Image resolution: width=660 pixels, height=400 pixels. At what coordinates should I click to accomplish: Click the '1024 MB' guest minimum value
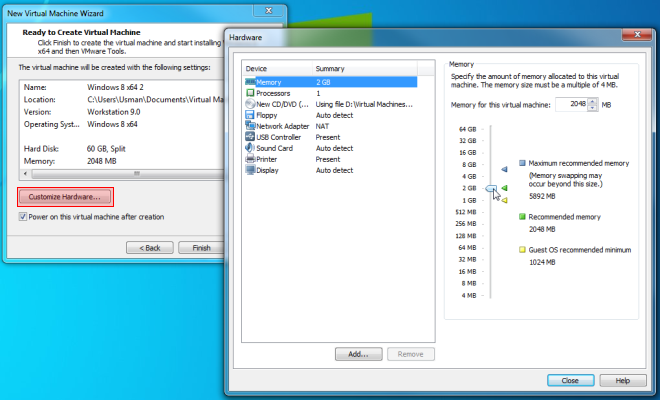[x=542, y=262]
